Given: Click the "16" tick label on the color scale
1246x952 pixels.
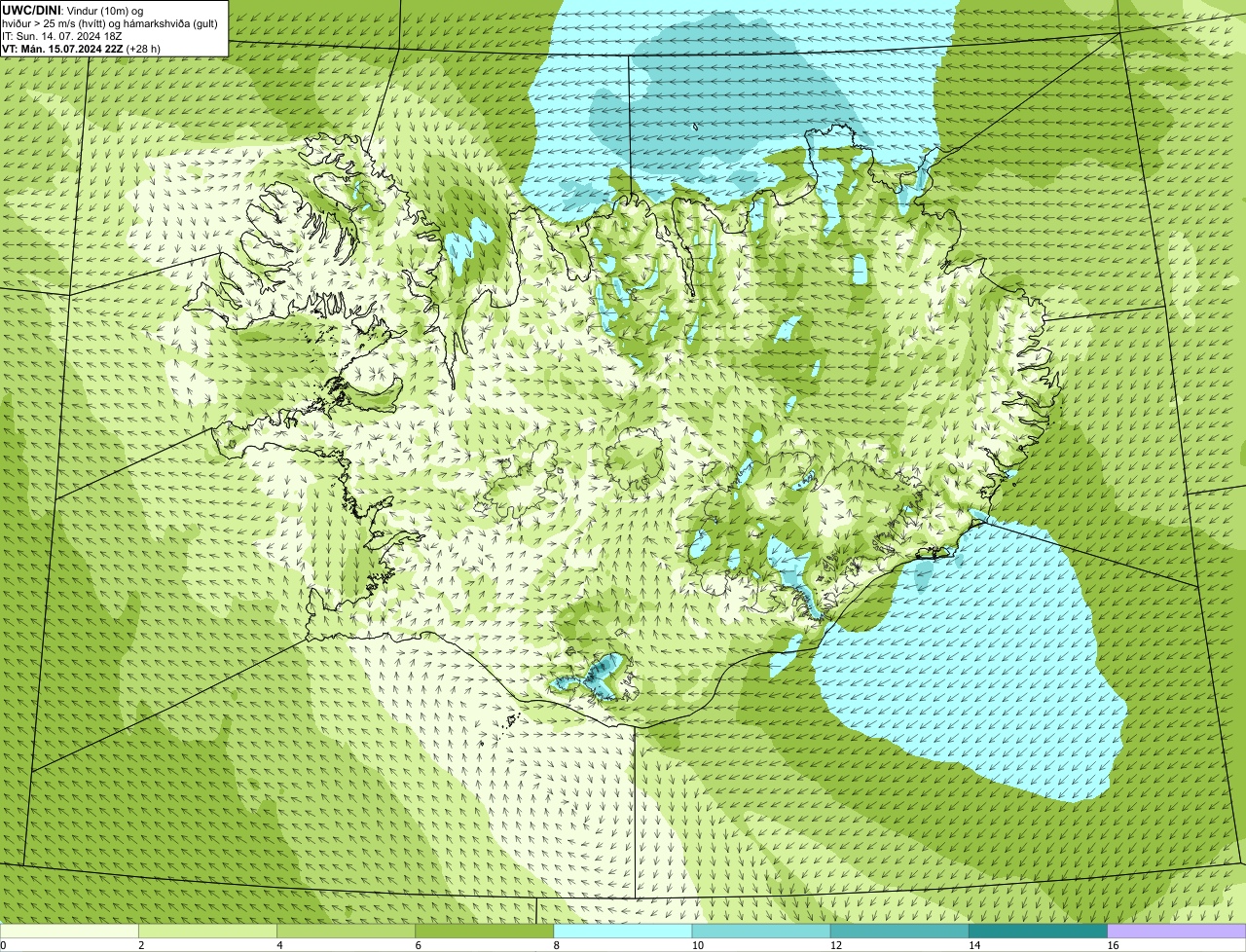Looking at the screenshot, I should coord(1114,945).
